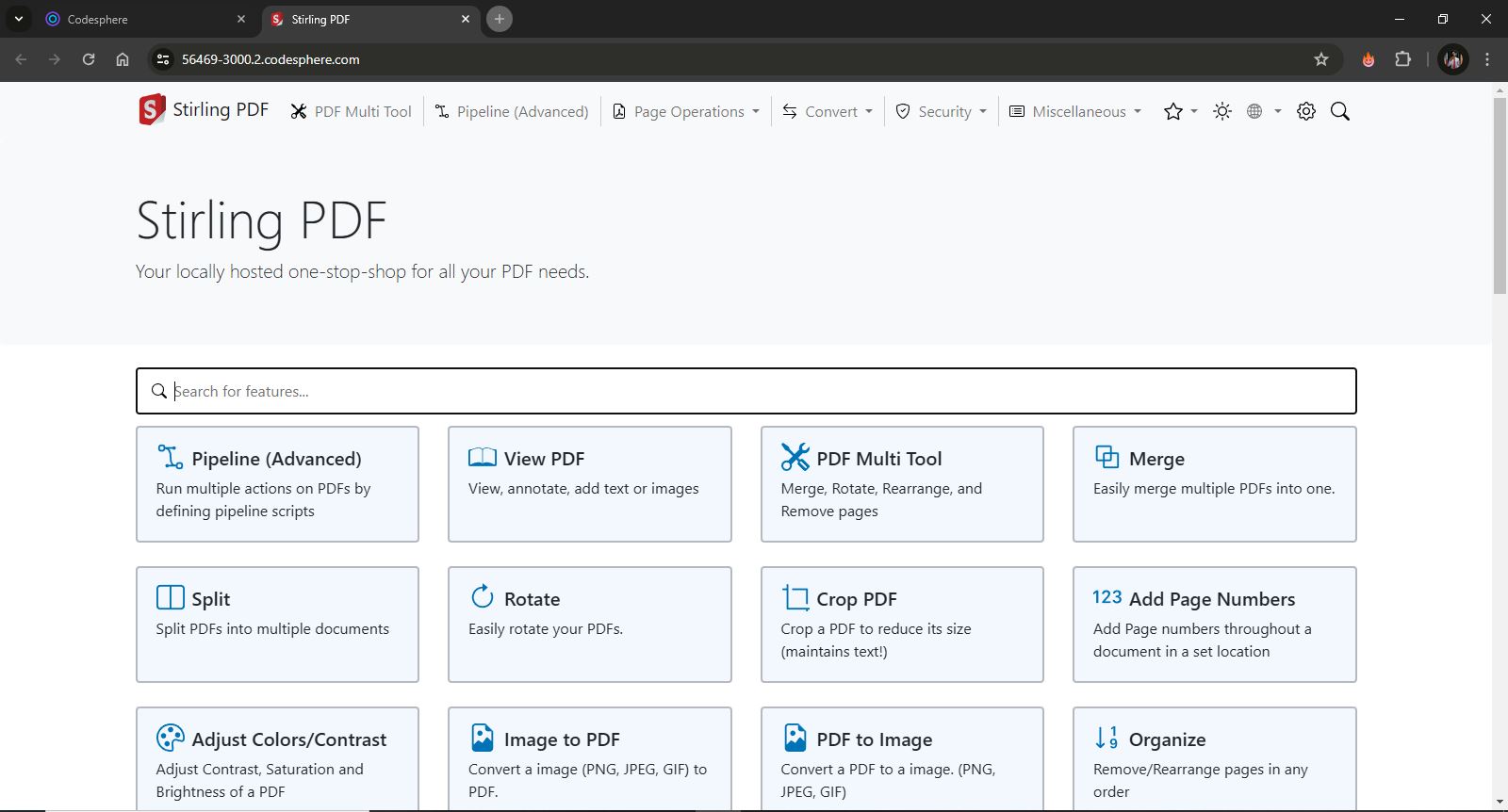Switch to the Codesphere browser tab
This screenshot has width=1508, height=812.
pos(146,19)
